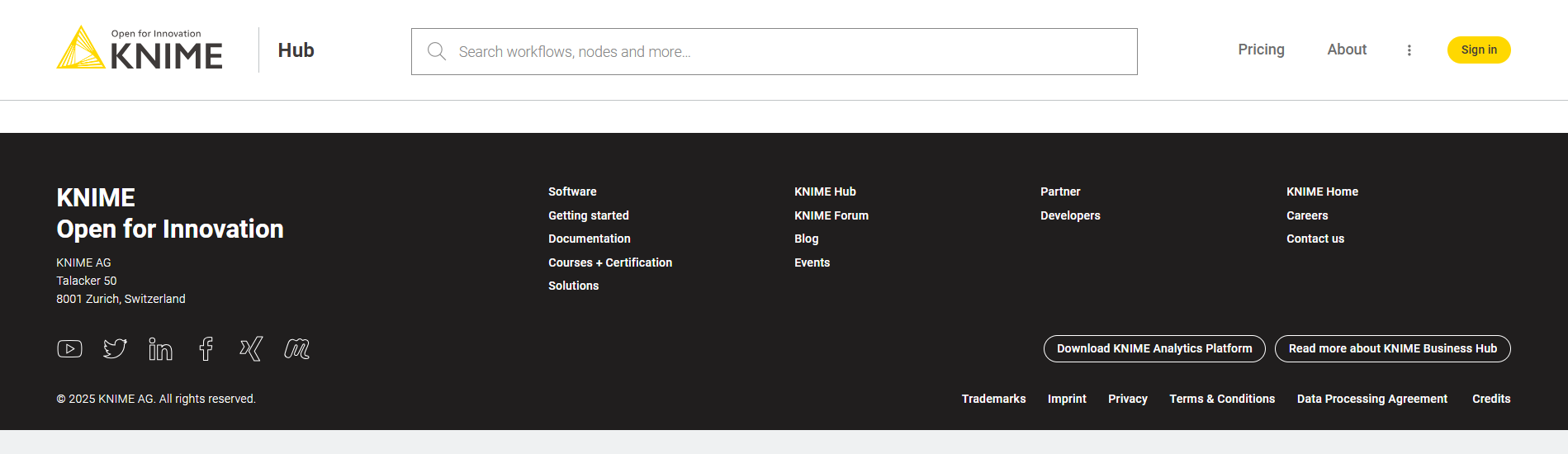
Task: Go to KNIME Forum link
Action: [x=831, y=215]
